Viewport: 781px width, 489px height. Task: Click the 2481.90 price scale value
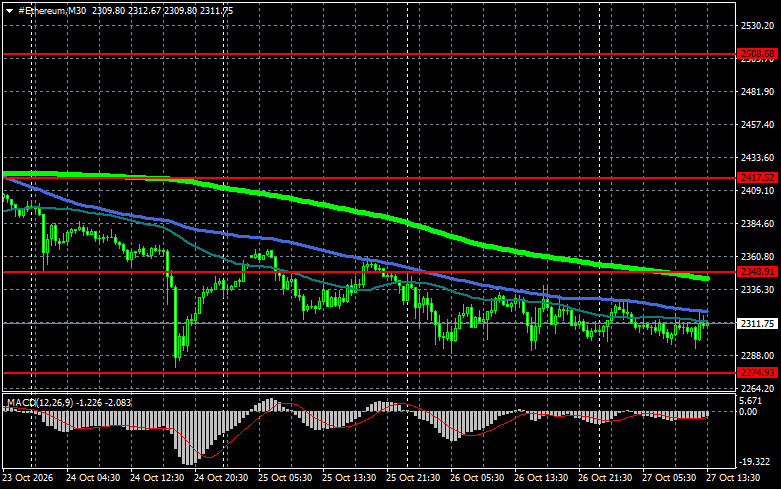coord(758,92)
